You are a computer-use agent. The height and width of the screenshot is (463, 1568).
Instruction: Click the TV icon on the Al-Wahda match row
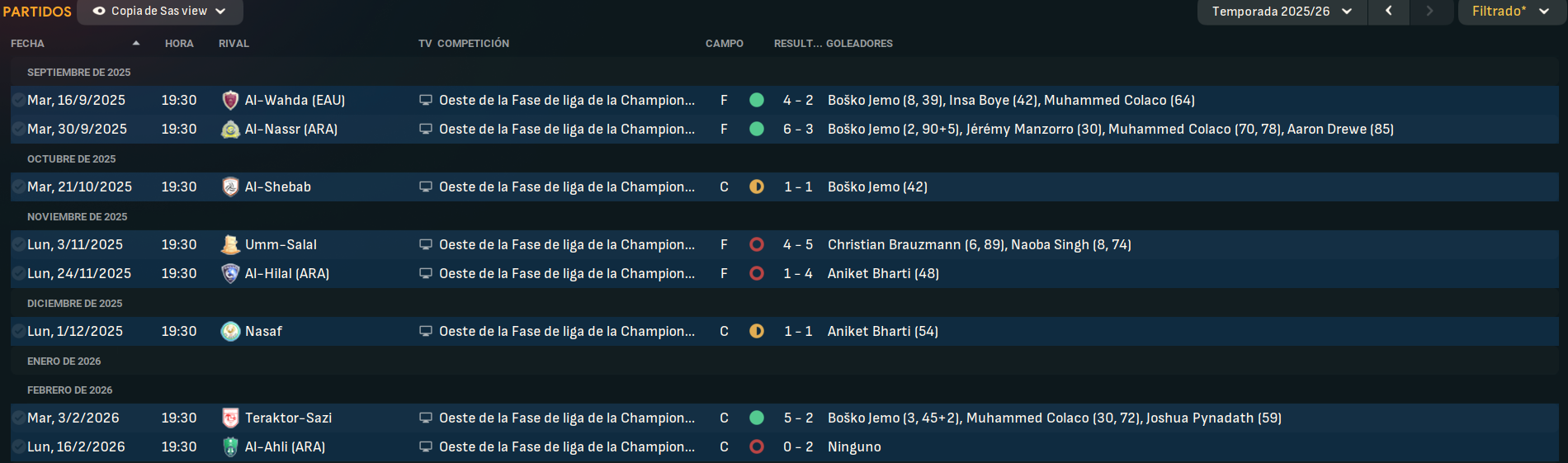[426, 100]
